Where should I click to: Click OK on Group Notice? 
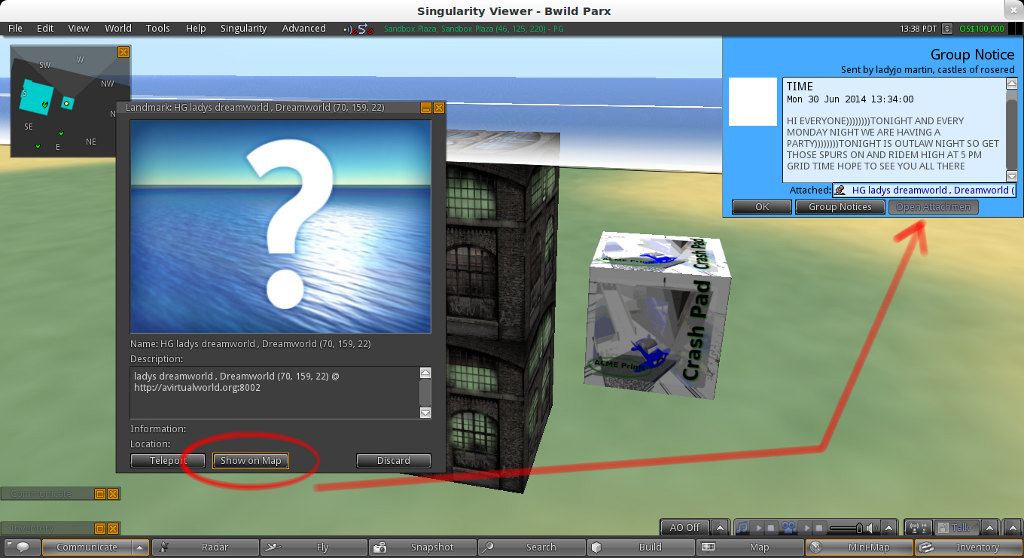(x=762, y=207)
